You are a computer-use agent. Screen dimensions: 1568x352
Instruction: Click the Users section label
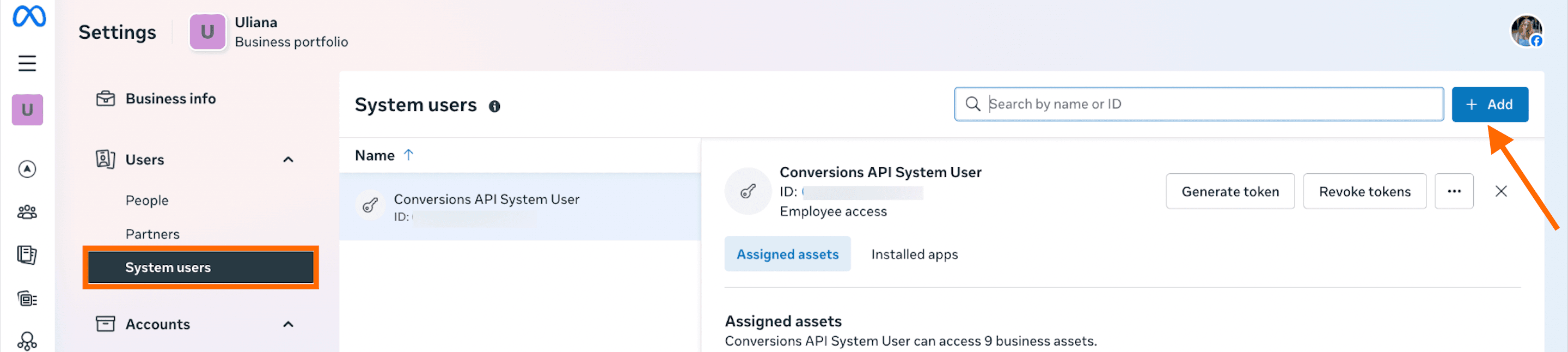pos(145,160)
